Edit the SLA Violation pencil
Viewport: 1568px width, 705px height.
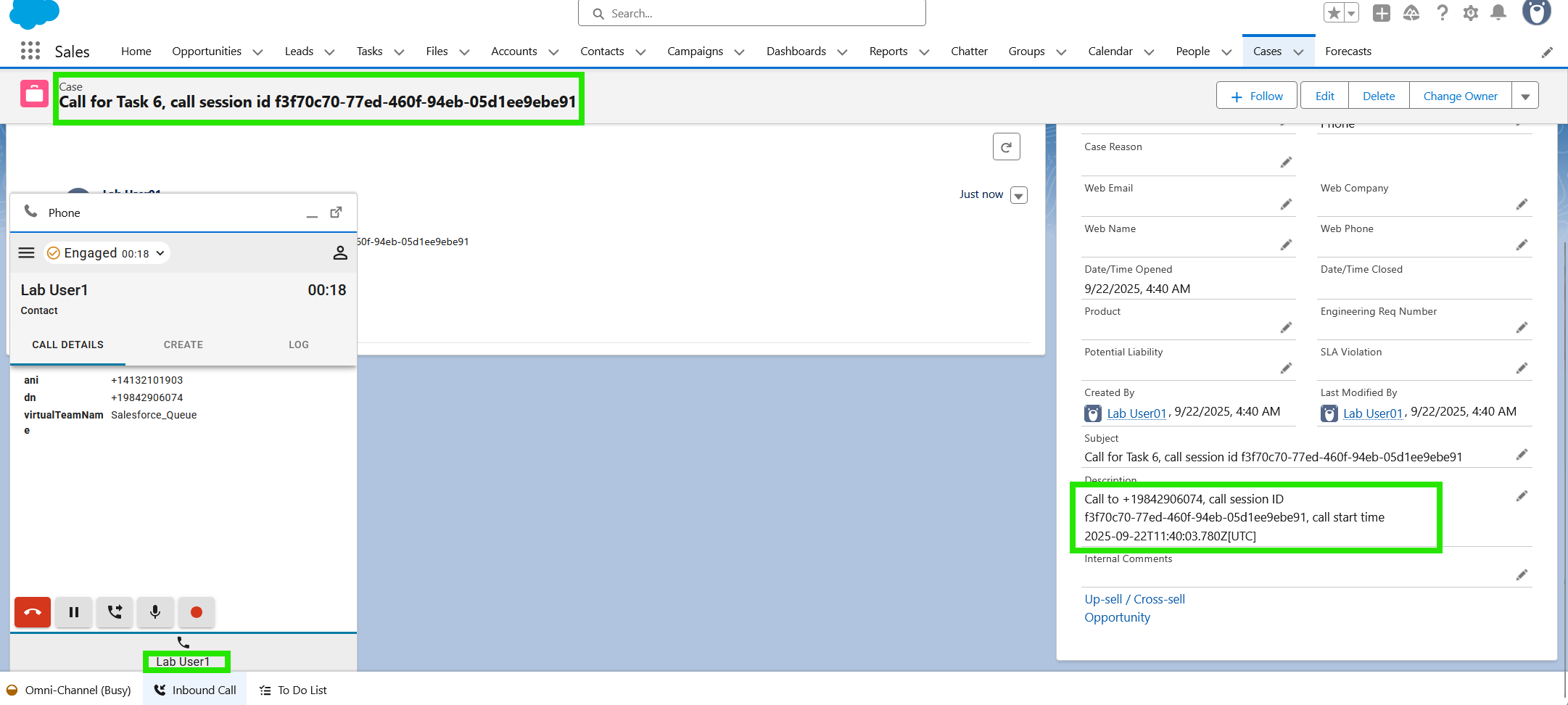[x=1522, y=368]
